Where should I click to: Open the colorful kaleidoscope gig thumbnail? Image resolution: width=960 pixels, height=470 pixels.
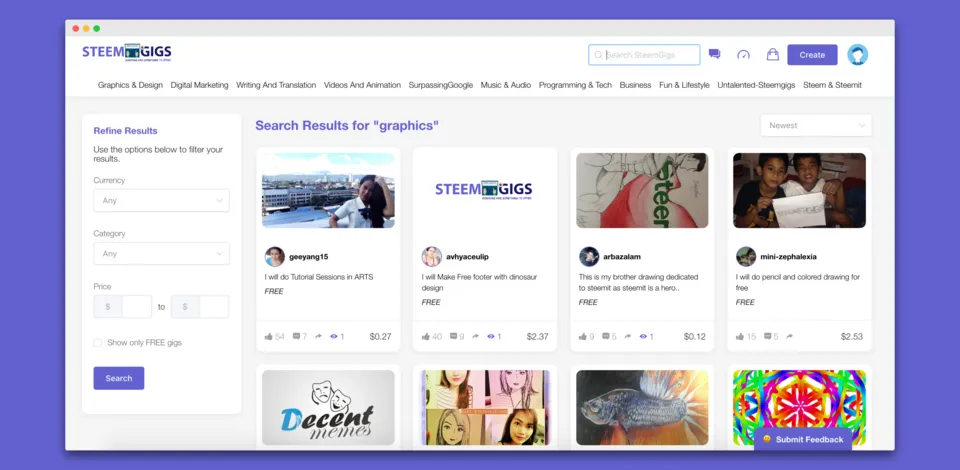point(800,408)
